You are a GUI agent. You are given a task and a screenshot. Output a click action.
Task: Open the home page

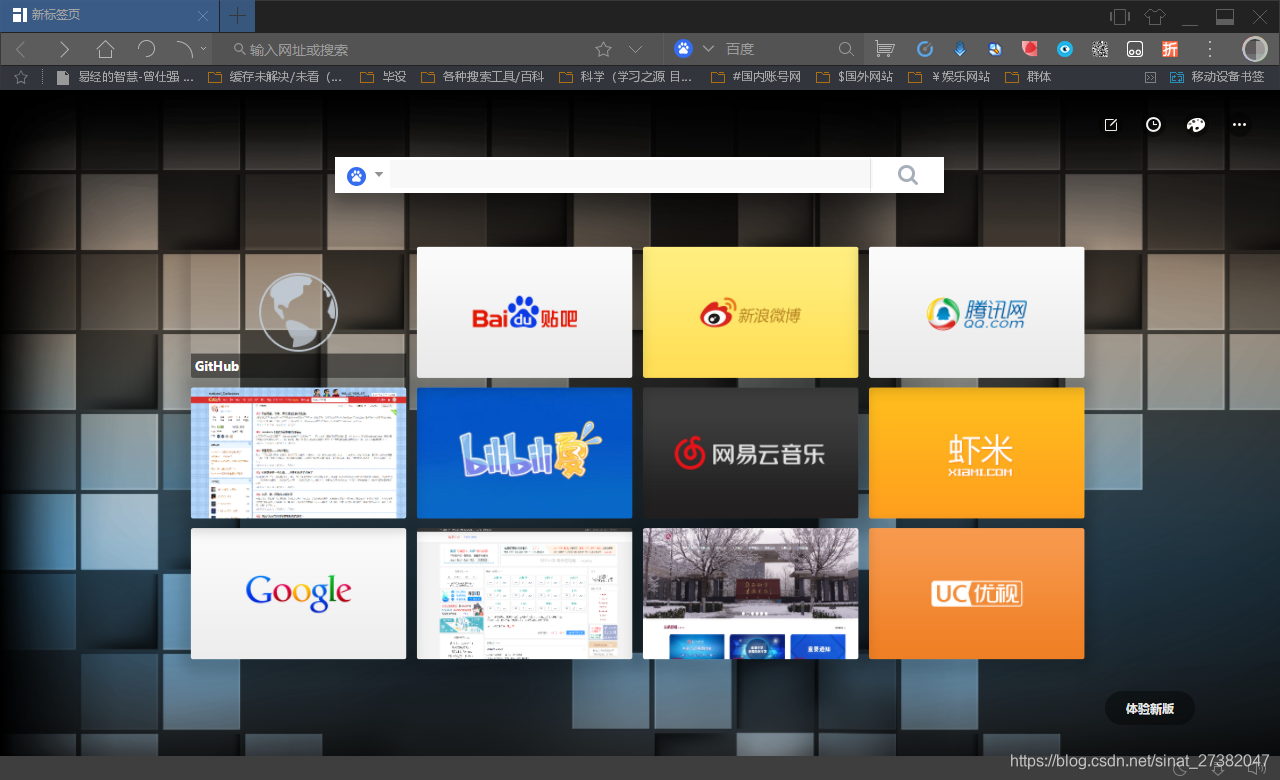point(105,49)
